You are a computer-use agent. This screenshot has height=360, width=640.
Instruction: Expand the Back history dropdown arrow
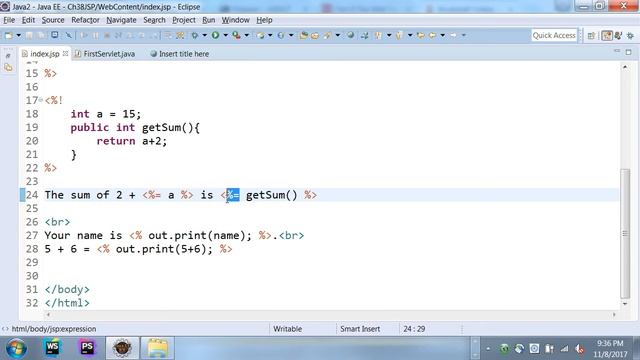click(442, 36)
